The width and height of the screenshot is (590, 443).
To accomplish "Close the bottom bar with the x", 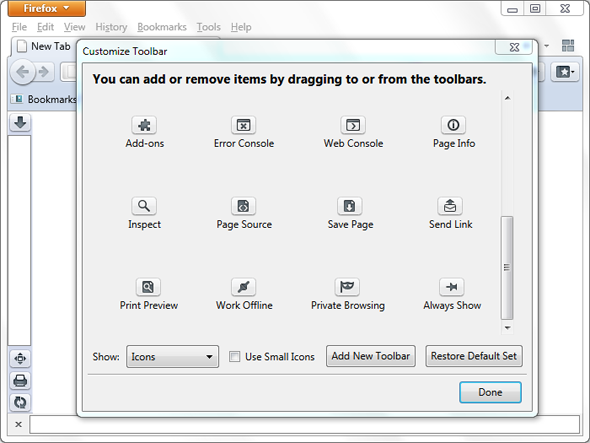I will click(x=18, y=425).
